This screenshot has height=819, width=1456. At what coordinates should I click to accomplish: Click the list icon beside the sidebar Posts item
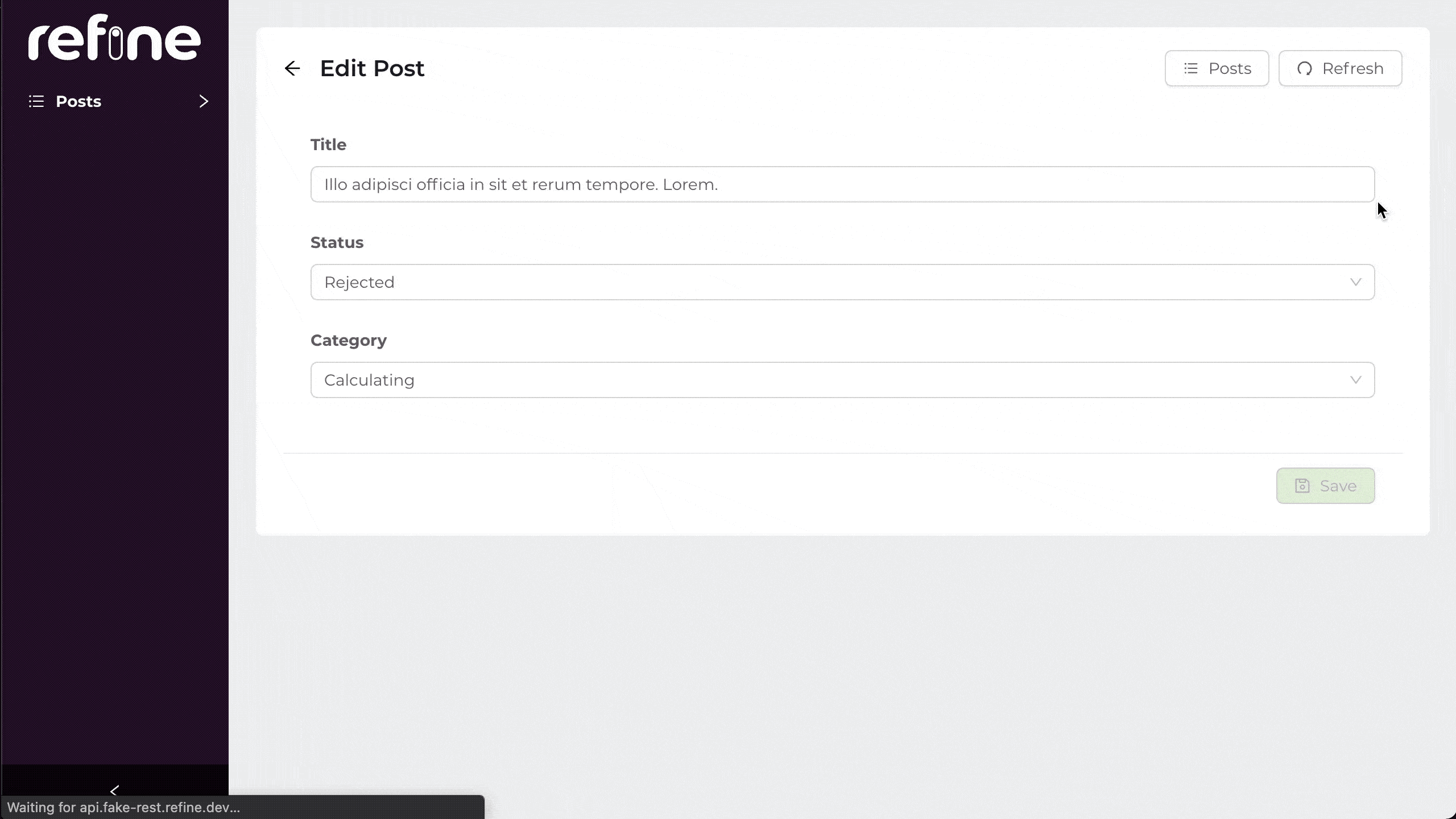point(36,101)
